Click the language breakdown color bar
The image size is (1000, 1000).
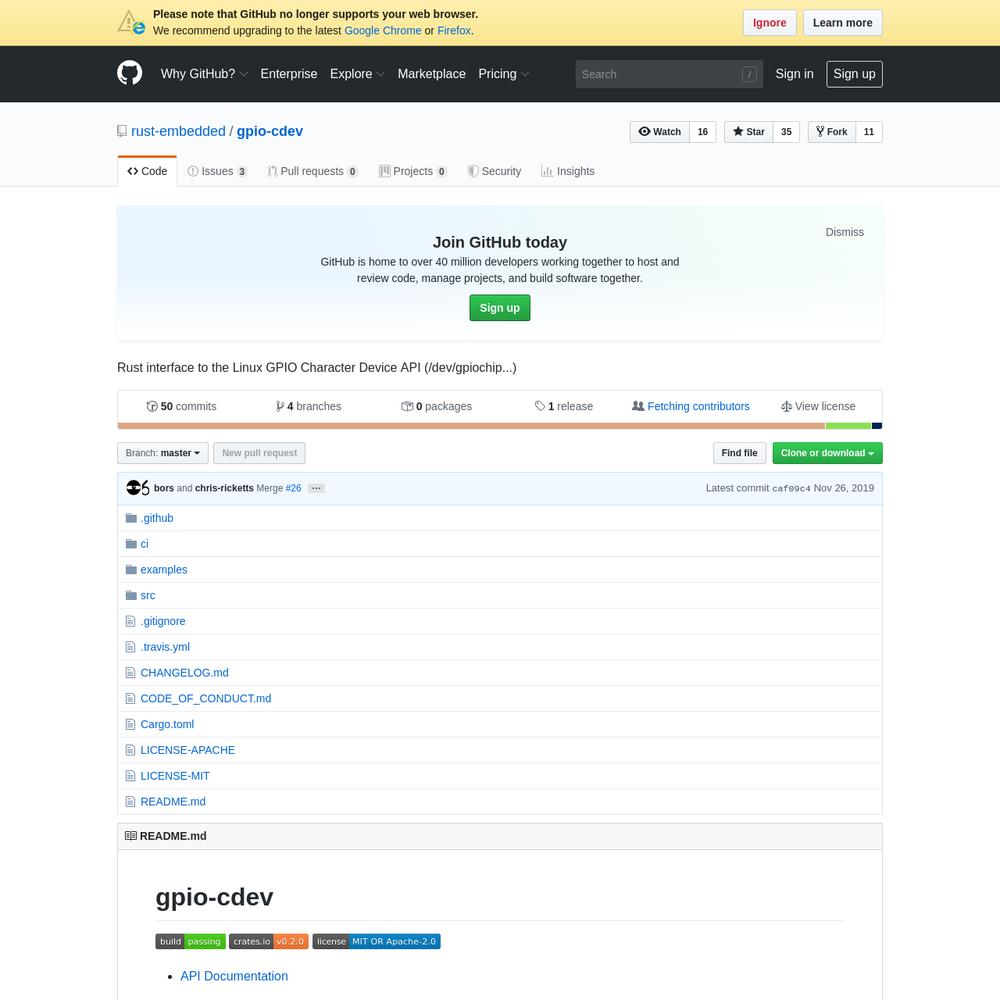tap(500, 426)
